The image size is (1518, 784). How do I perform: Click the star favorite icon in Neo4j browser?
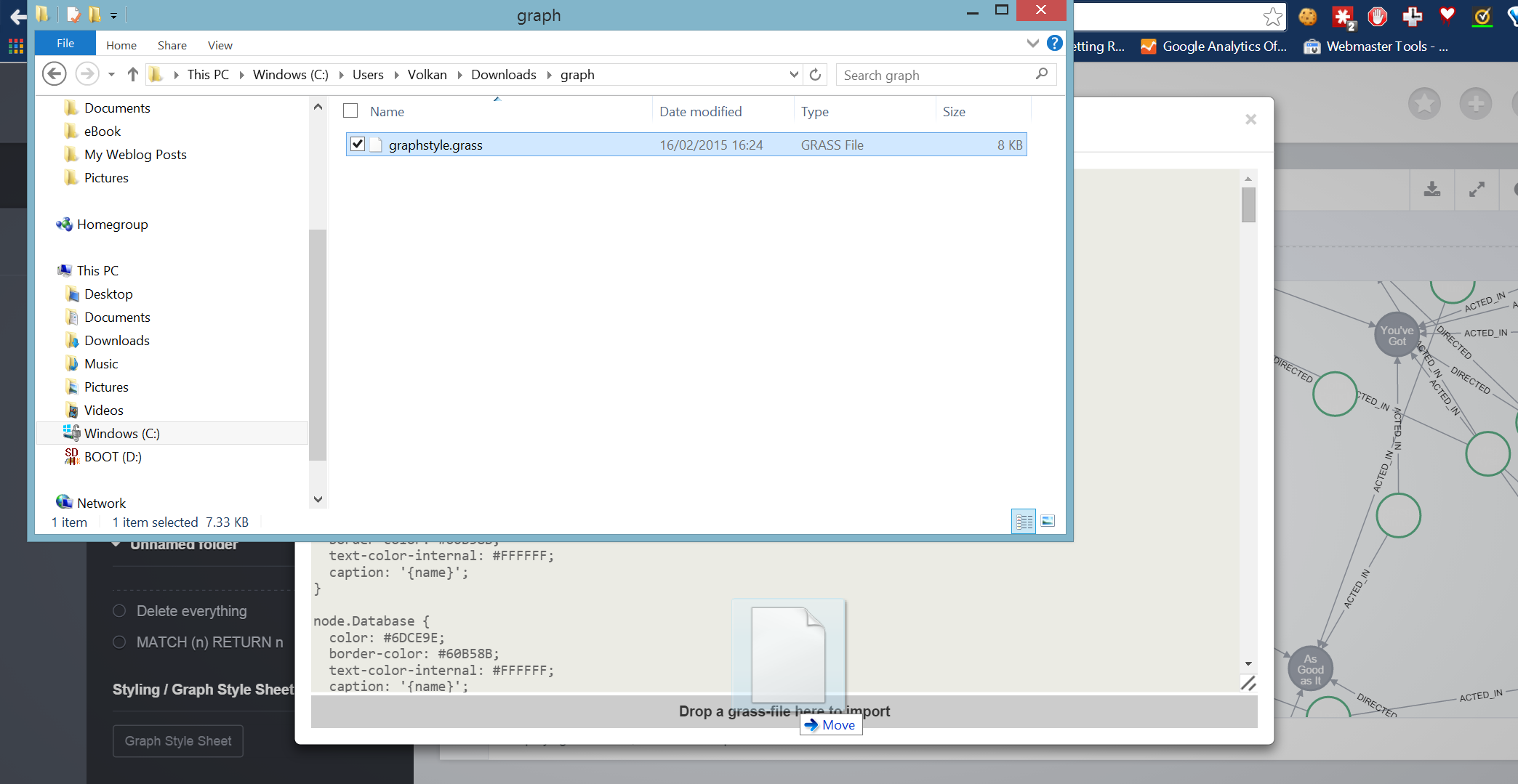tap(1424, 103)
